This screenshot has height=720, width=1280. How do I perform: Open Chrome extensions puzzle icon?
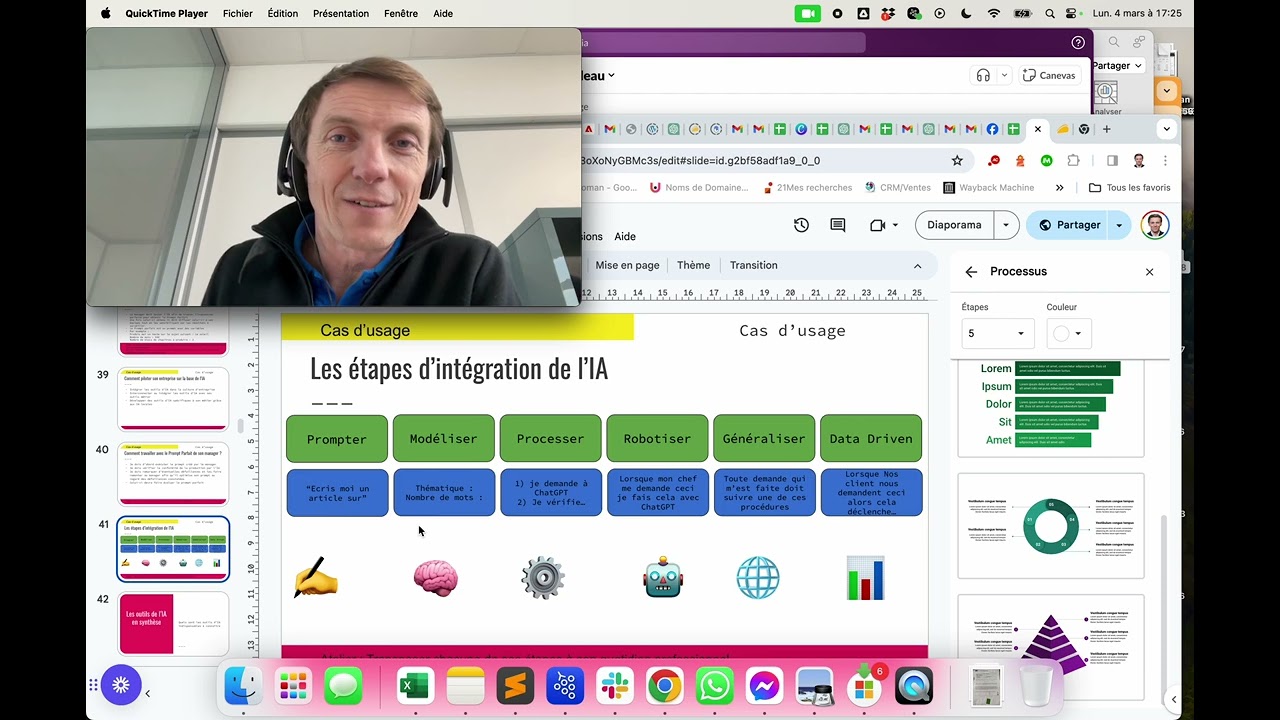[1074, 160]
